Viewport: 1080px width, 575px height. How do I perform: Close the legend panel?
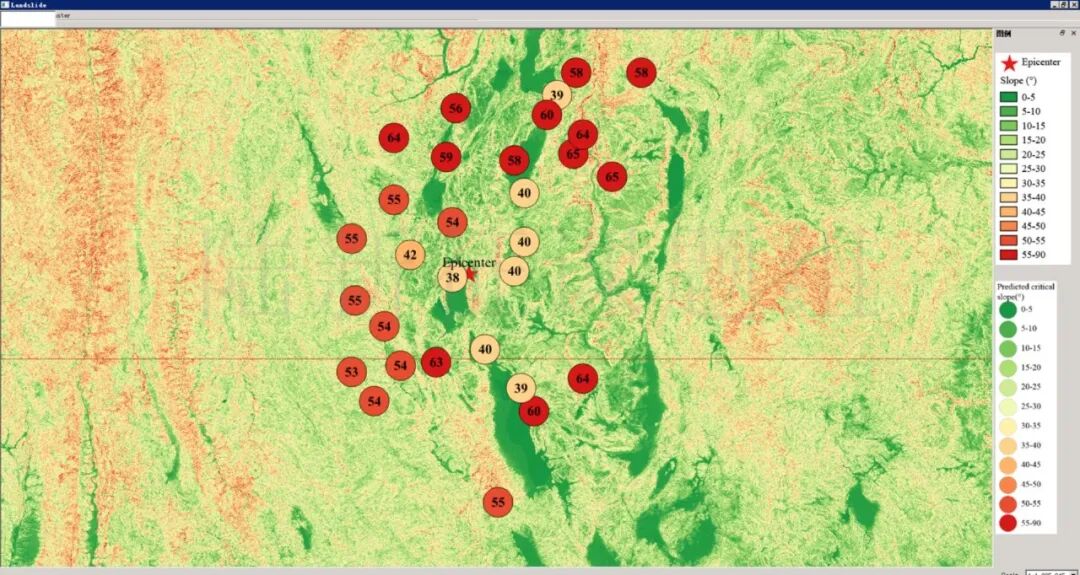pos(1073,33)
